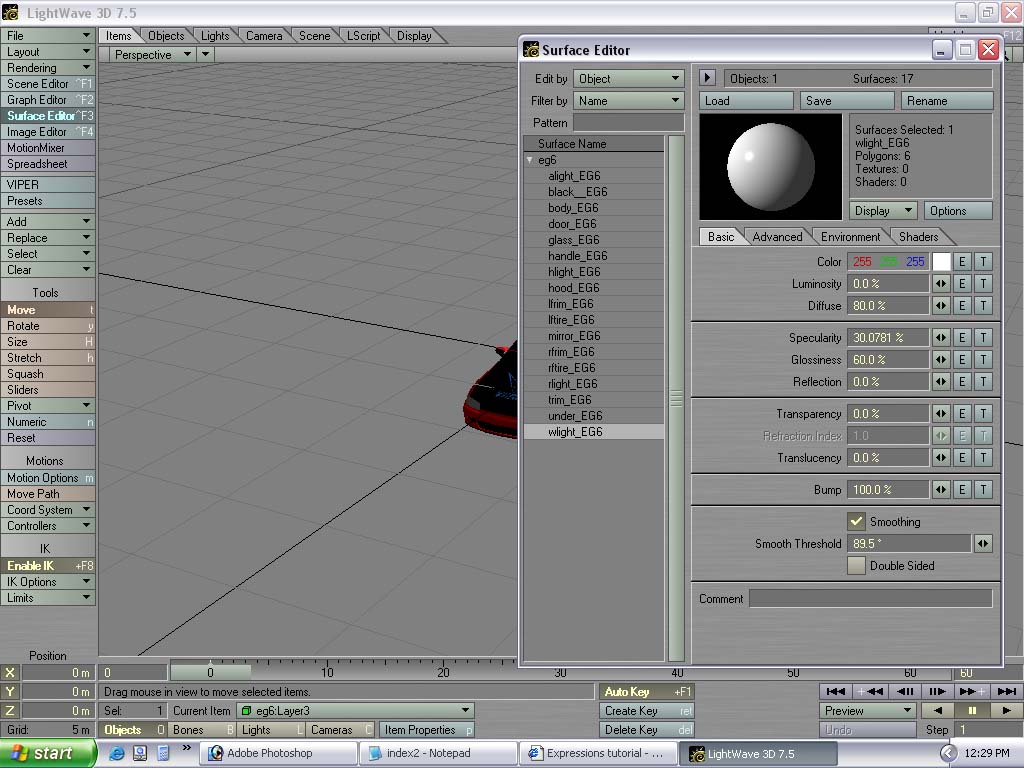This screenshot has height=768, width=1024.
Task: Open the LScript tab
Action: point(363,36)
